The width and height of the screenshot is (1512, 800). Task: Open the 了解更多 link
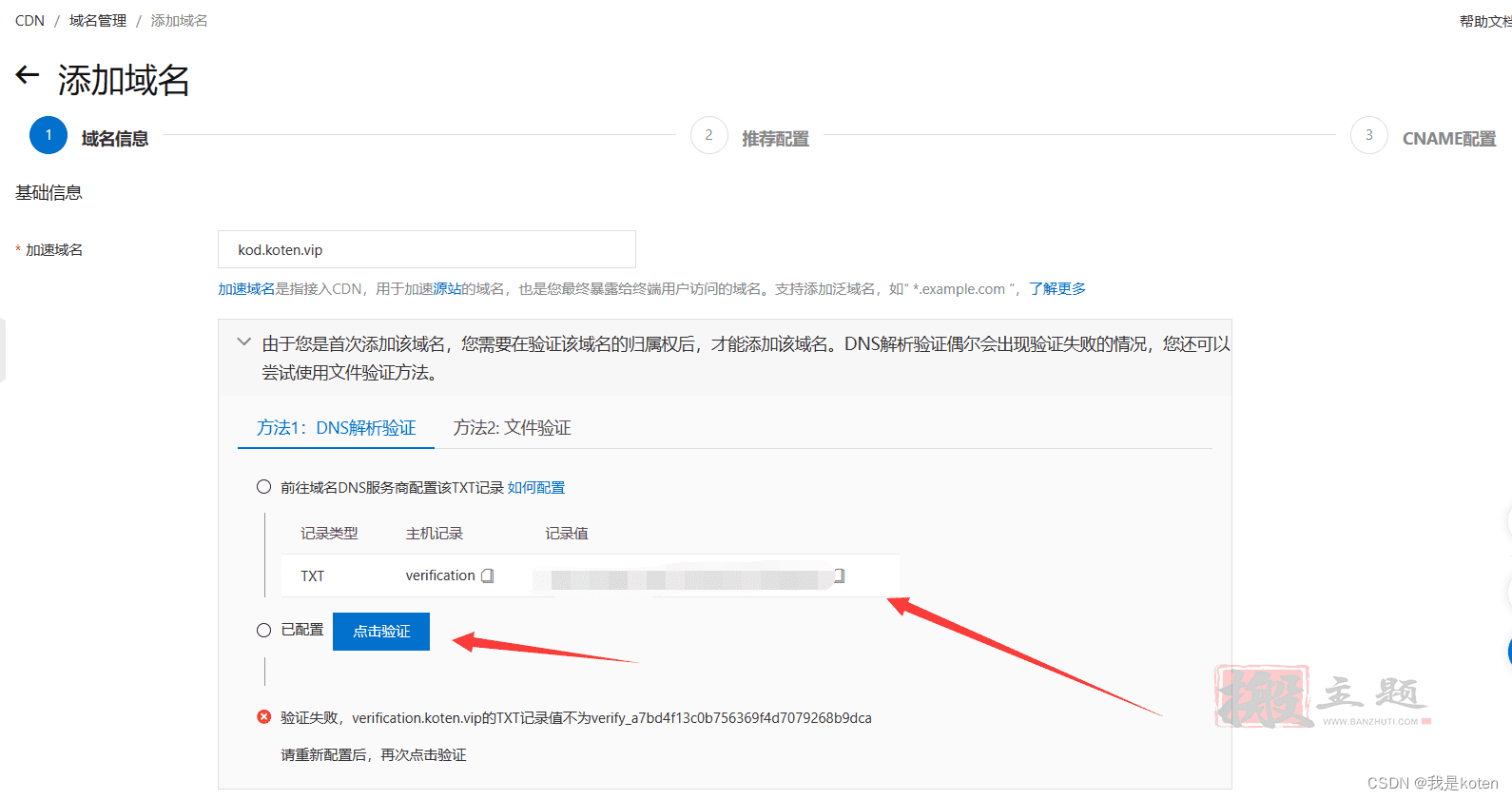click(x=1057, y=289)
